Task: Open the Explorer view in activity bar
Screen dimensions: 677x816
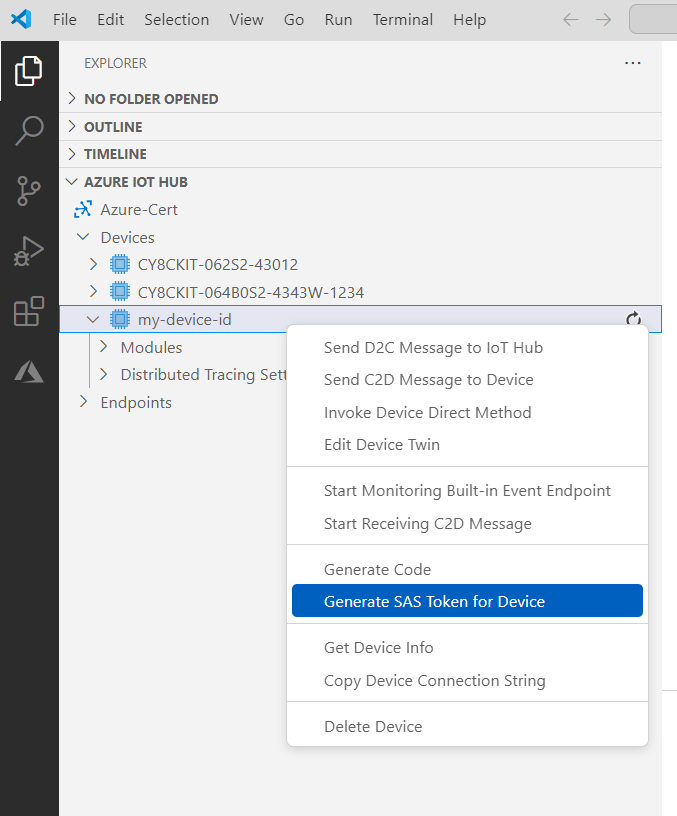Action: click(x=29, y=71)
